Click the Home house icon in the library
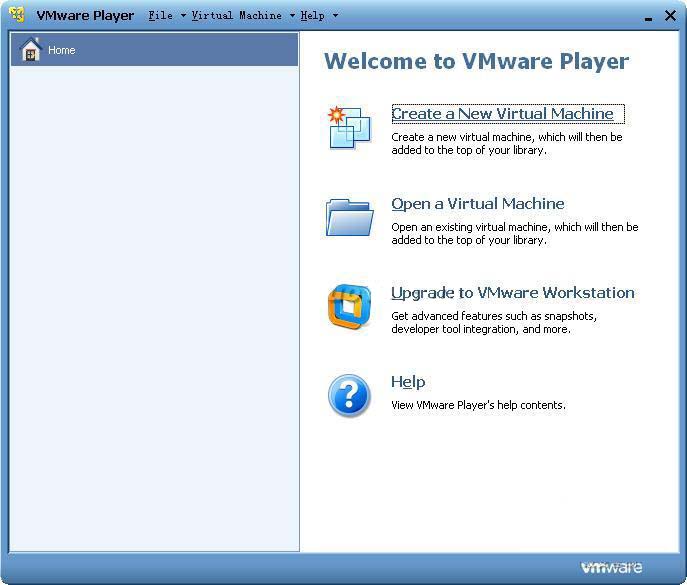The image size is (687, 585). pos(31,50)
